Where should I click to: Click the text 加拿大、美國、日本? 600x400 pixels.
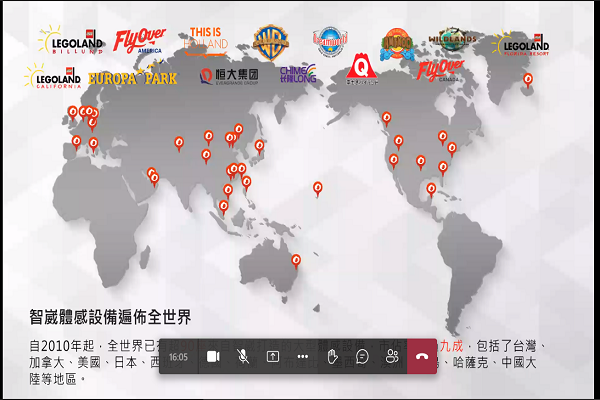pos(83,362)
